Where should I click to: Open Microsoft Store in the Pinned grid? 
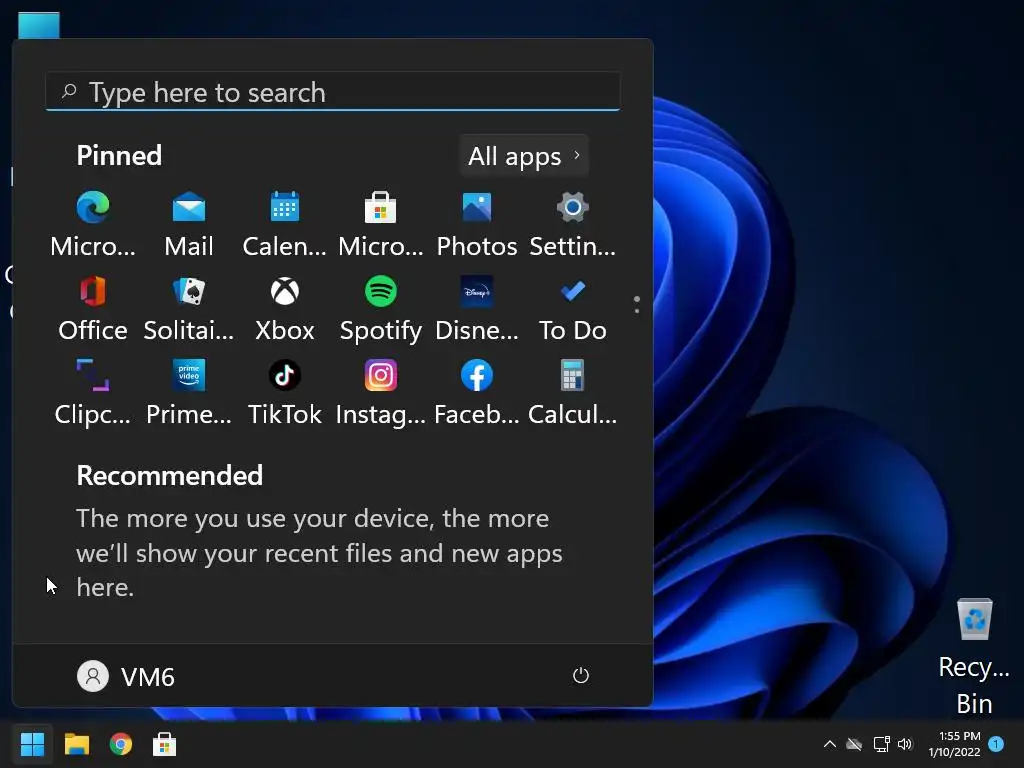381,224
